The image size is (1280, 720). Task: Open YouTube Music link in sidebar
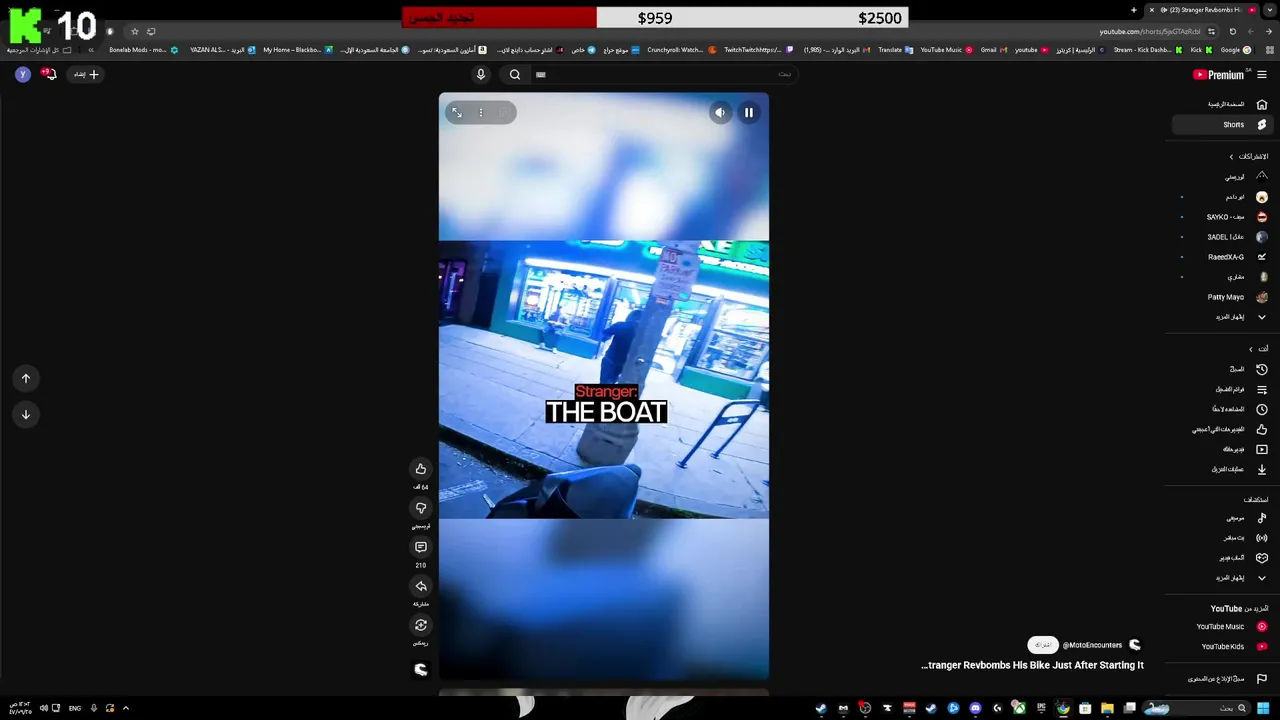coord(1222,627)
